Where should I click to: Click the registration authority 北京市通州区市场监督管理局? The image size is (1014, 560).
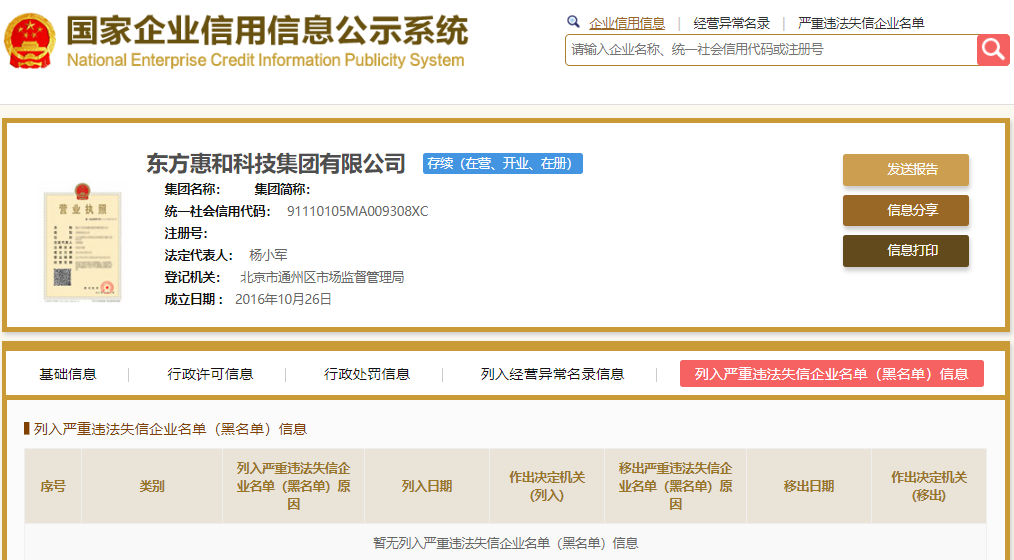coord(322,277)
